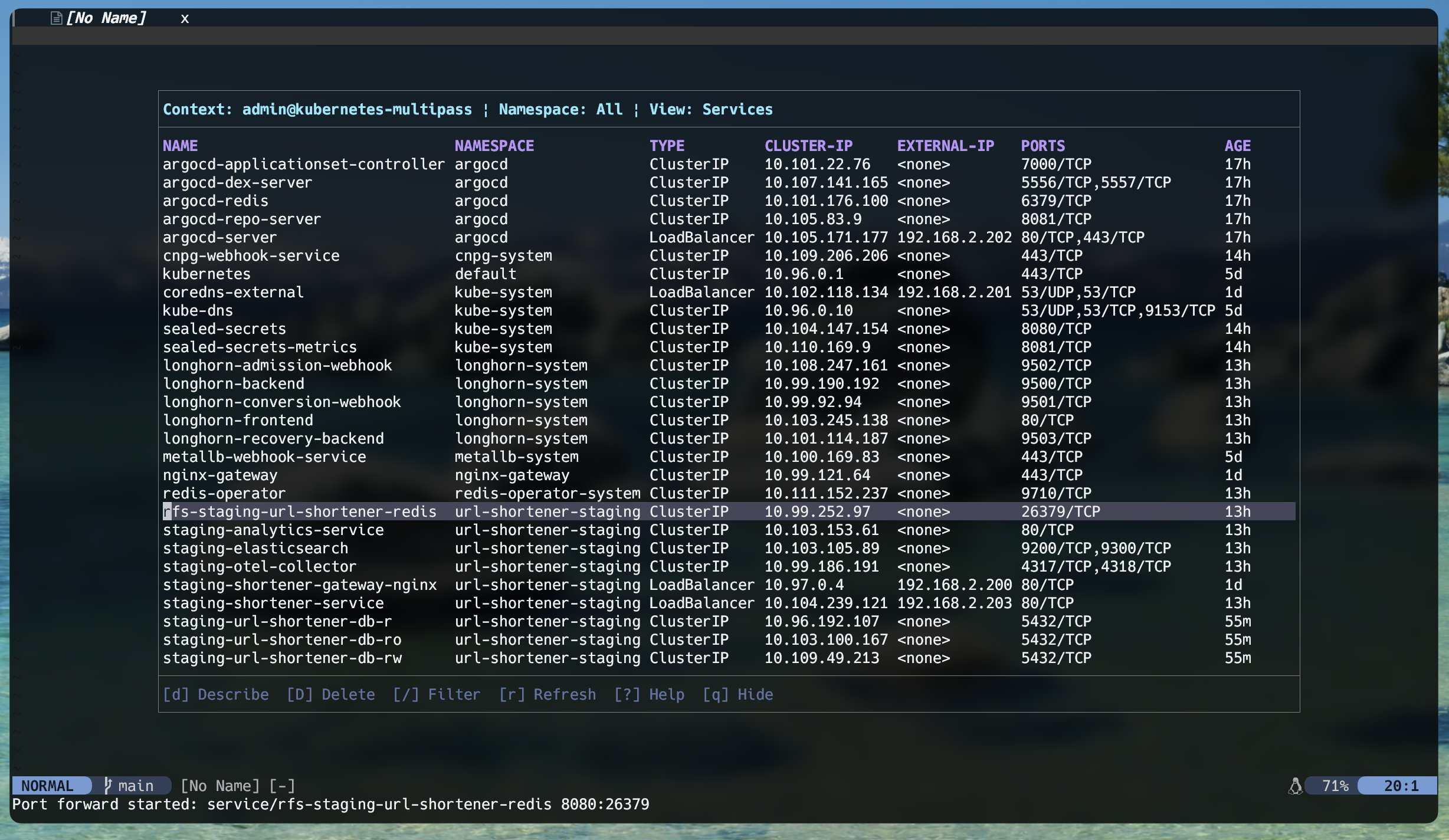
Task: Click the AGE column header
Action: point(1237,146)
